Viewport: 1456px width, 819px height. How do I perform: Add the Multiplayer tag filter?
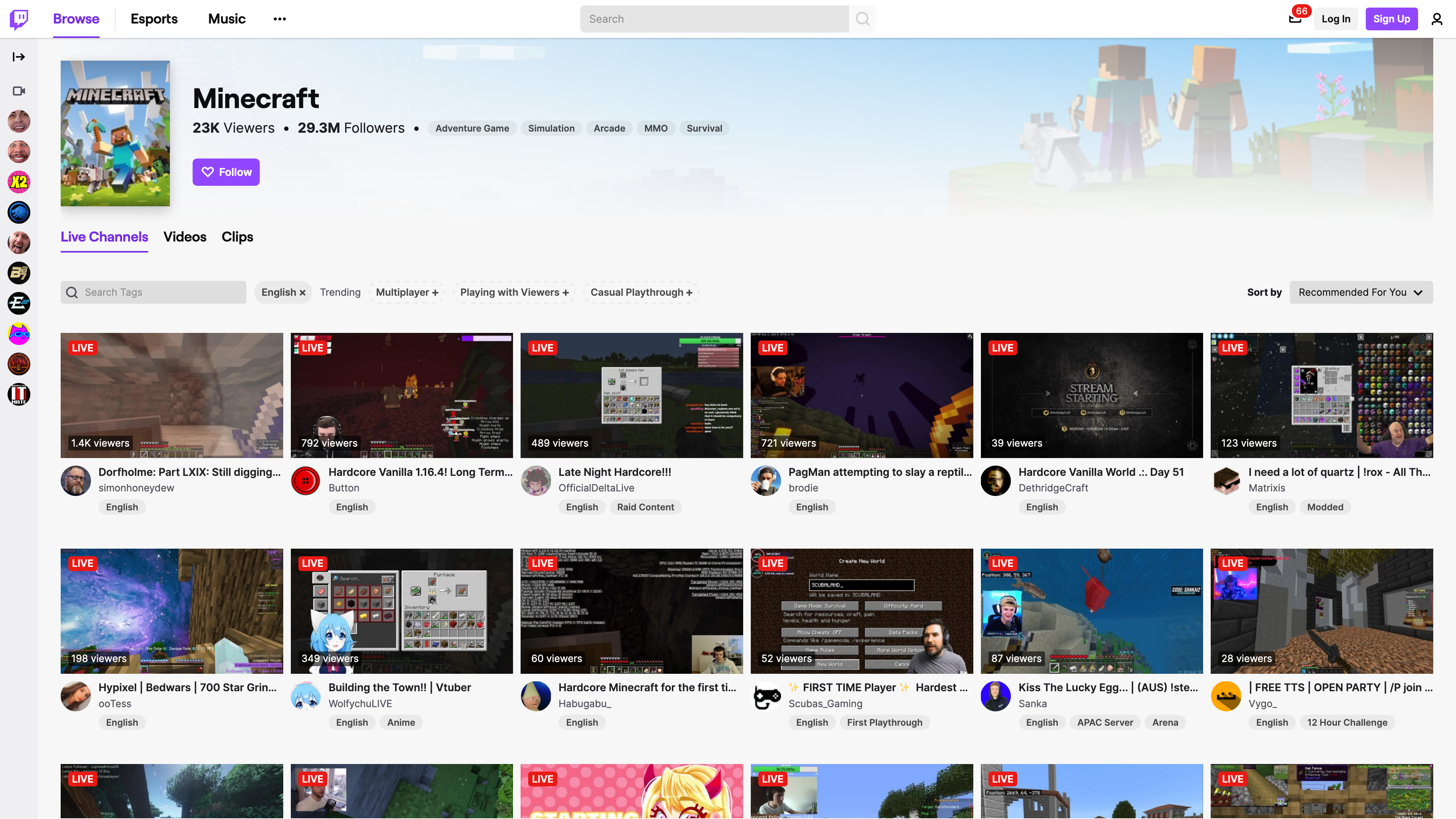407,292
